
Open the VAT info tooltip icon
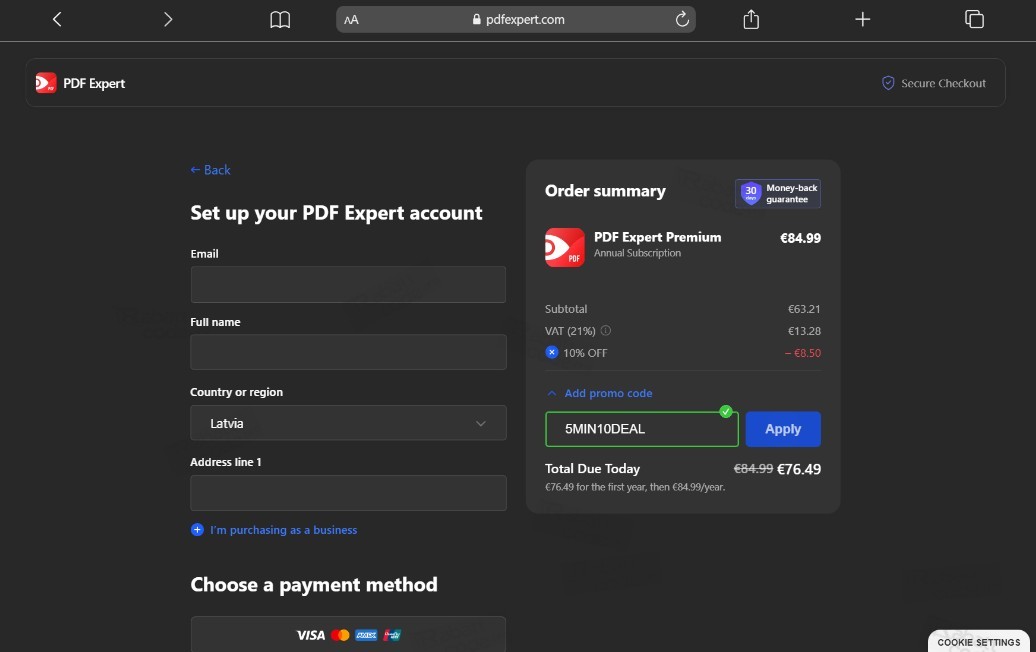click(605, 330)
